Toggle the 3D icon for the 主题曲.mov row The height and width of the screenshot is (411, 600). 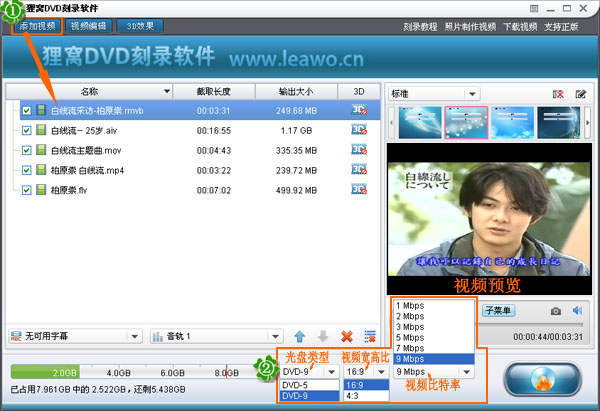[x=359, y=150]
